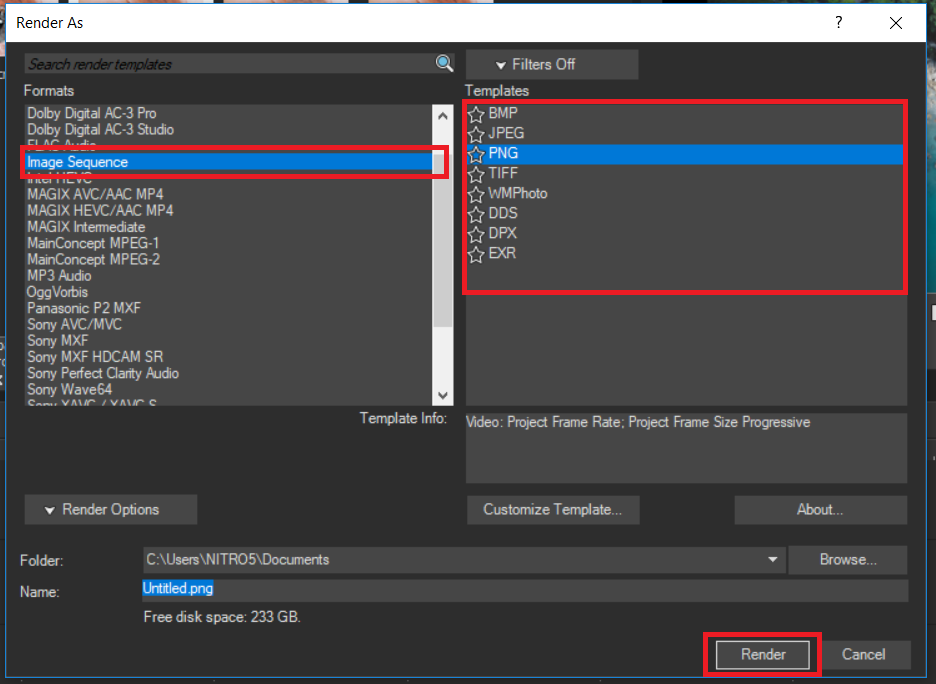Select MAGIX AVC/AAC MP4 format
This screenshot has width=936, height=684.
[x=229, y=195]
